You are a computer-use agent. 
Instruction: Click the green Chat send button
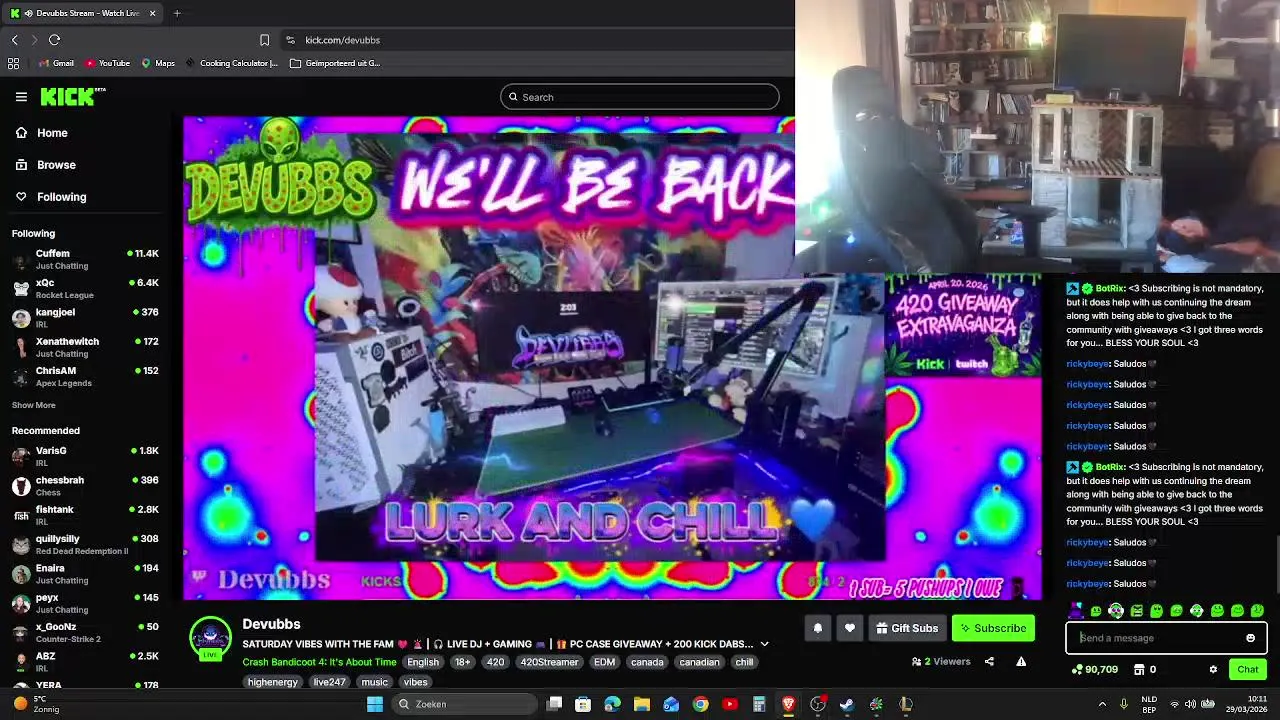(1248, 669)
